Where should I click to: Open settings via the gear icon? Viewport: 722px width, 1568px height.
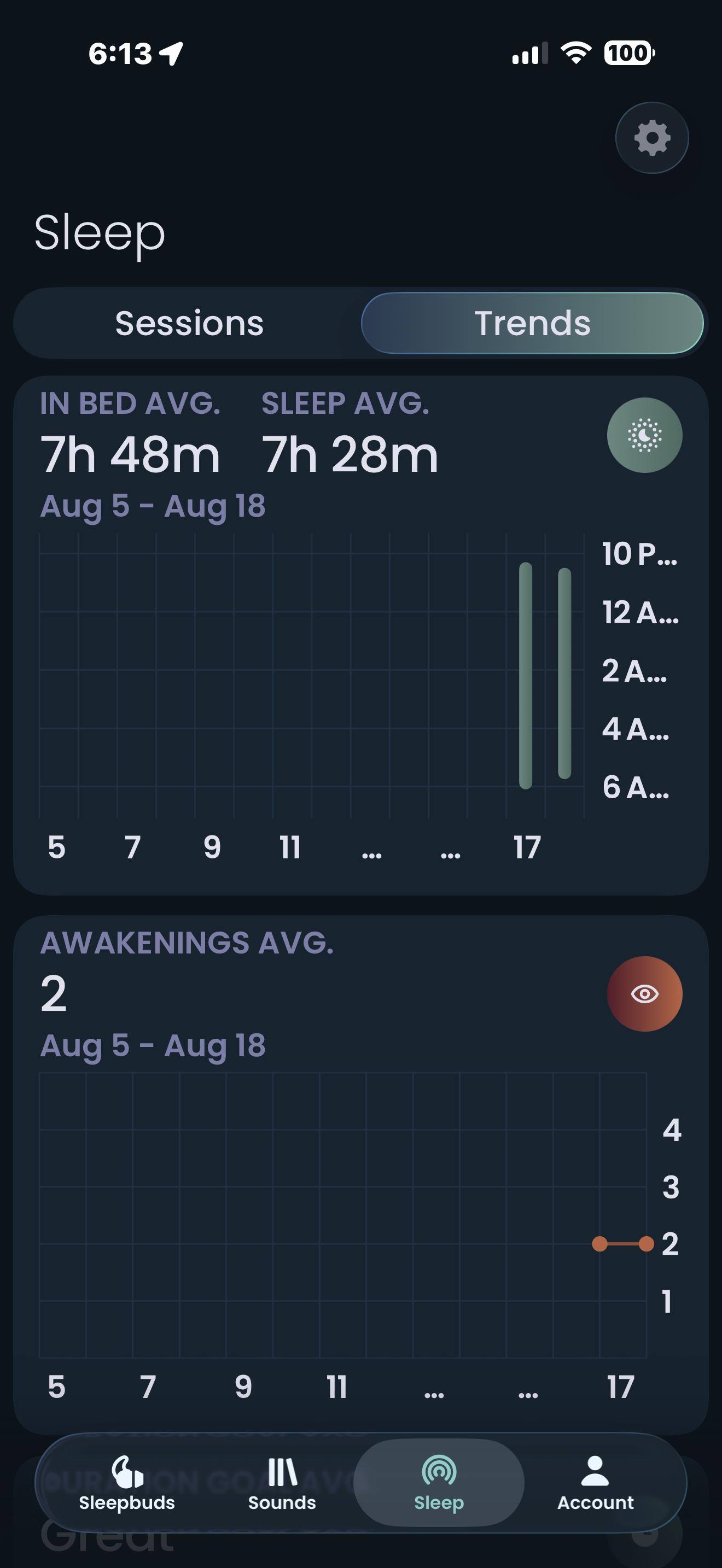click(x=652, y=138)
